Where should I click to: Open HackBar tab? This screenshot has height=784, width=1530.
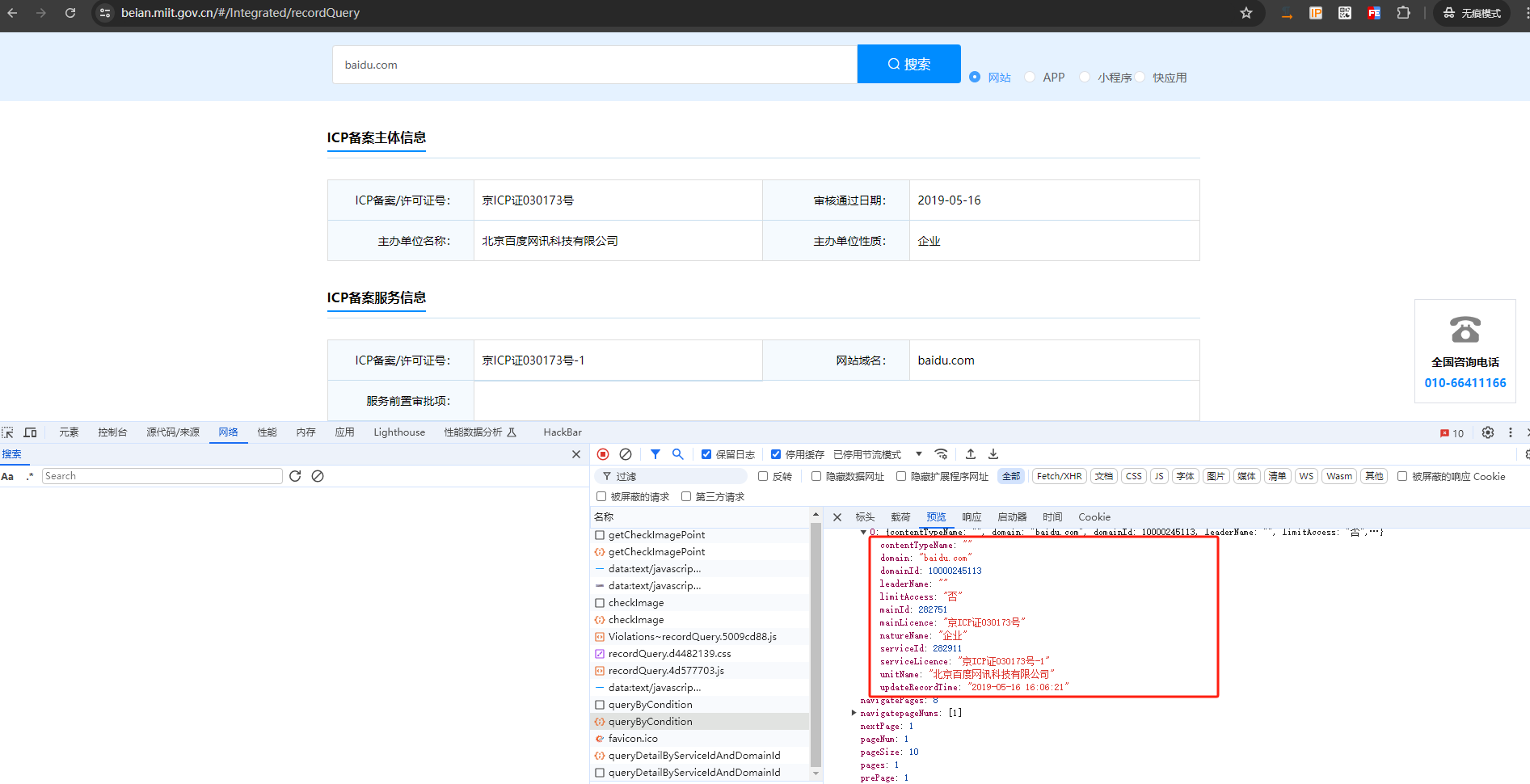(x=563, y=432)
